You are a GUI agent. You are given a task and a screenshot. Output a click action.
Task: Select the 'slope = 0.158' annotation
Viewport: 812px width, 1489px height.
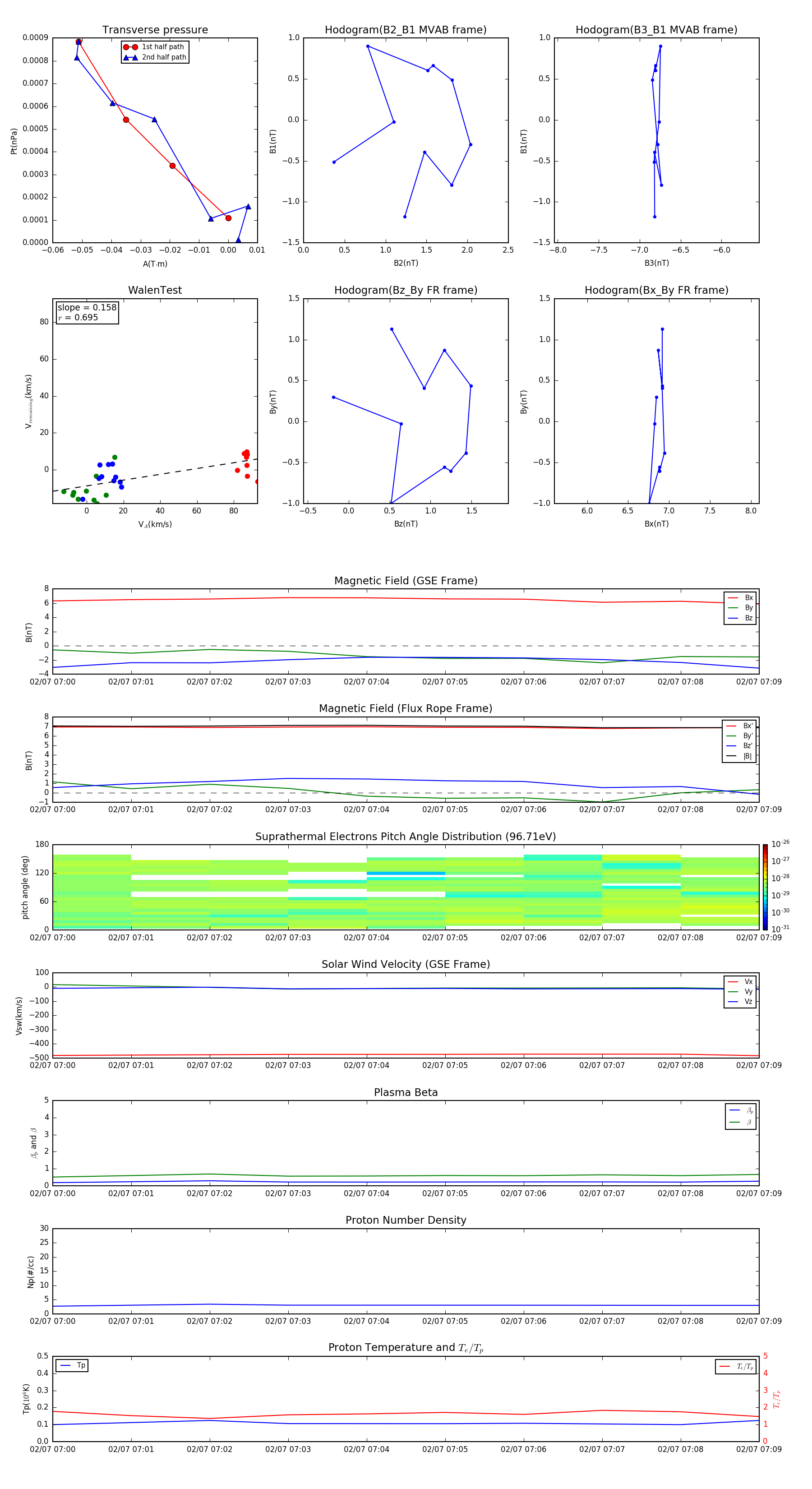87,308
